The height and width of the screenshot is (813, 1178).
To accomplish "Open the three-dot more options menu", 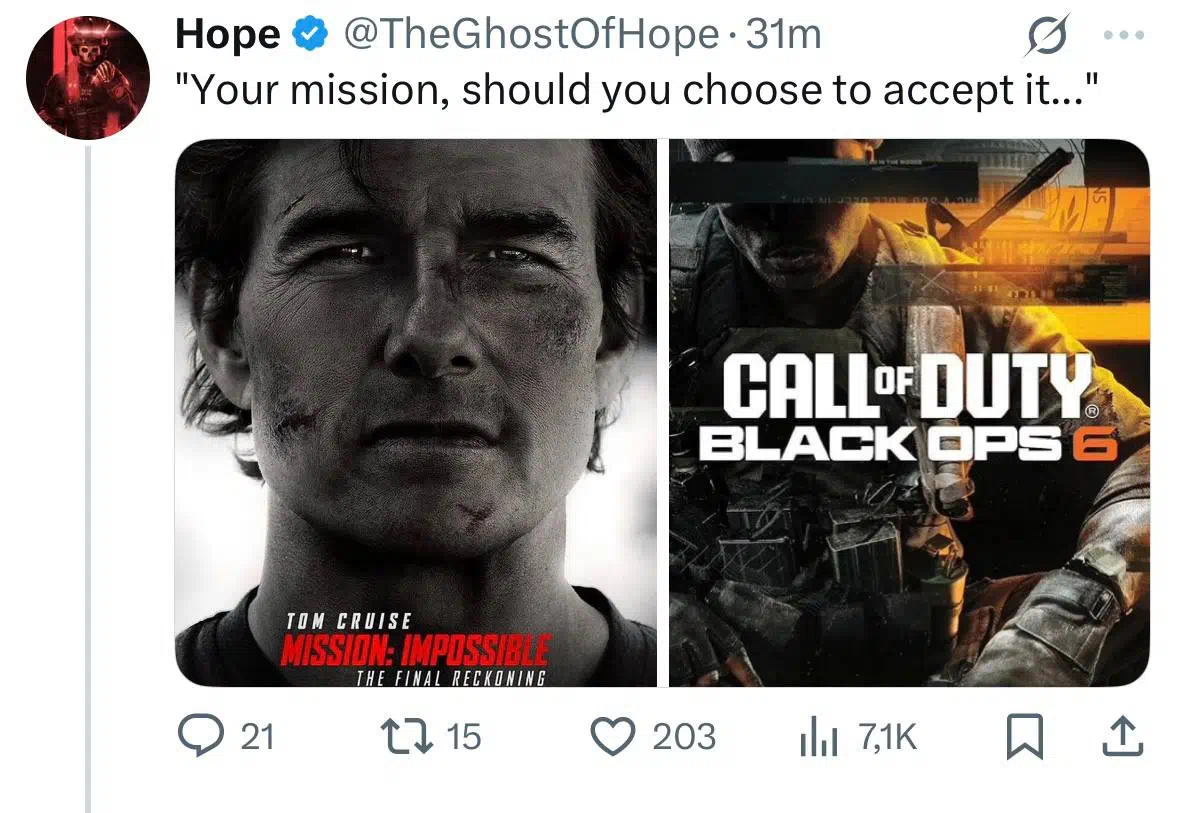I will click(1125, 35).
